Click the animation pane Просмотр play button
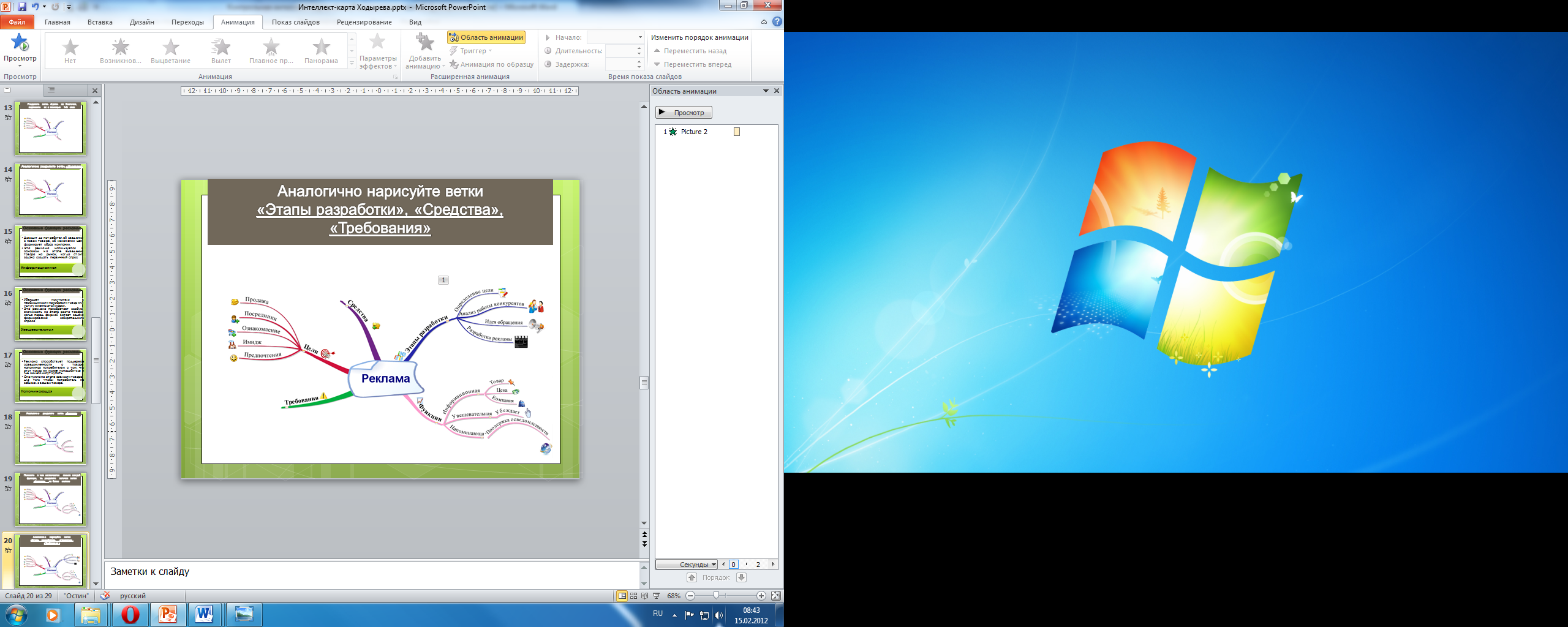Viewport: 1568px width, 627px height. click(684, 113)
